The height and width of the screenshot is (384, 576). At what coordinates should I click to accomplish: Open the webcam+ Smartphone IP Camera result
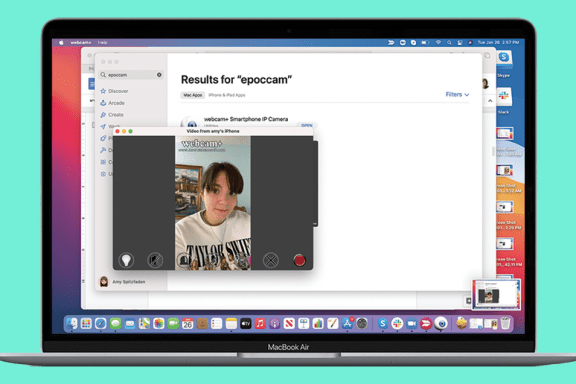point(246,119)
